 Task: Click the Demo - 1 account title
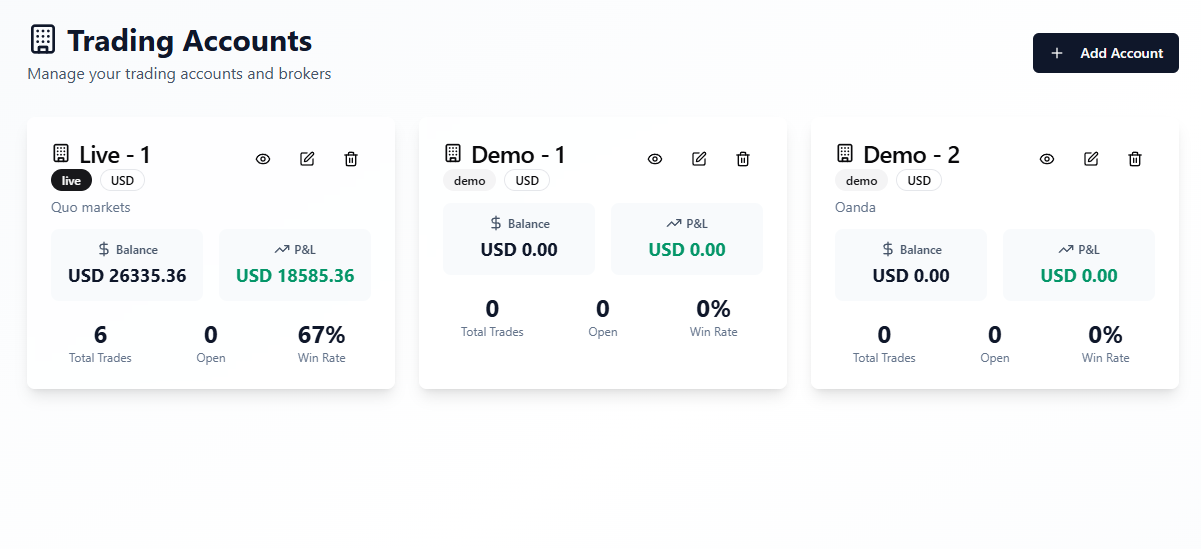(518, 155)
